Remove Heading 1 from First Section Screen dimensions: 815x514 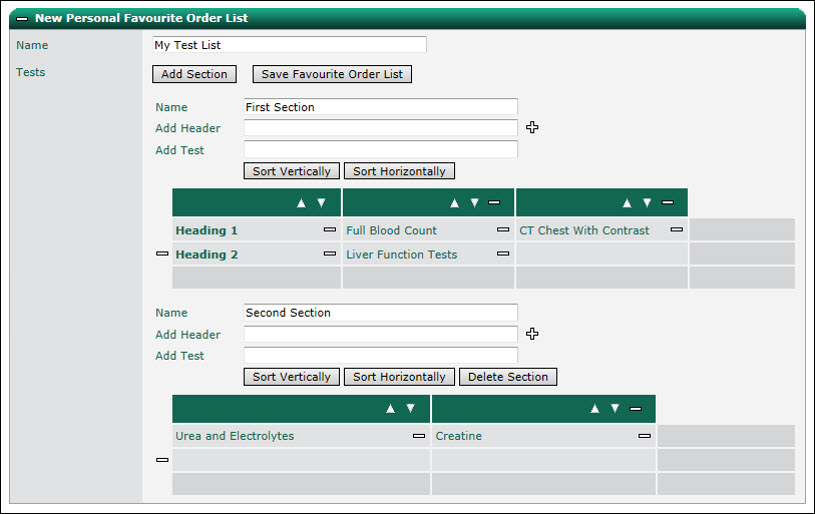330,229
